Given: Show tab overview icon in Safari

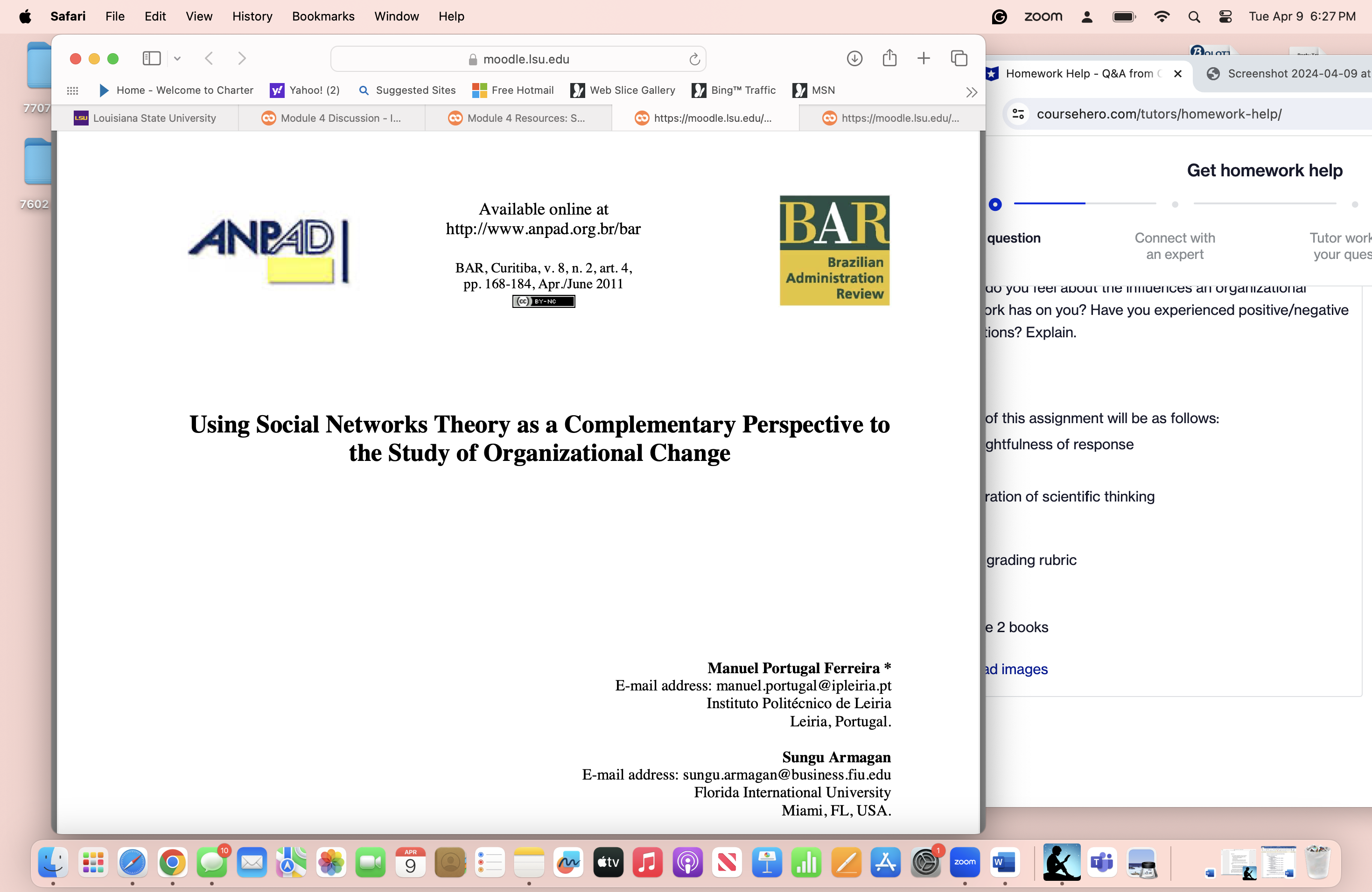Looking at the screenshot, I should pyautogui.click(x=959, y=58).
